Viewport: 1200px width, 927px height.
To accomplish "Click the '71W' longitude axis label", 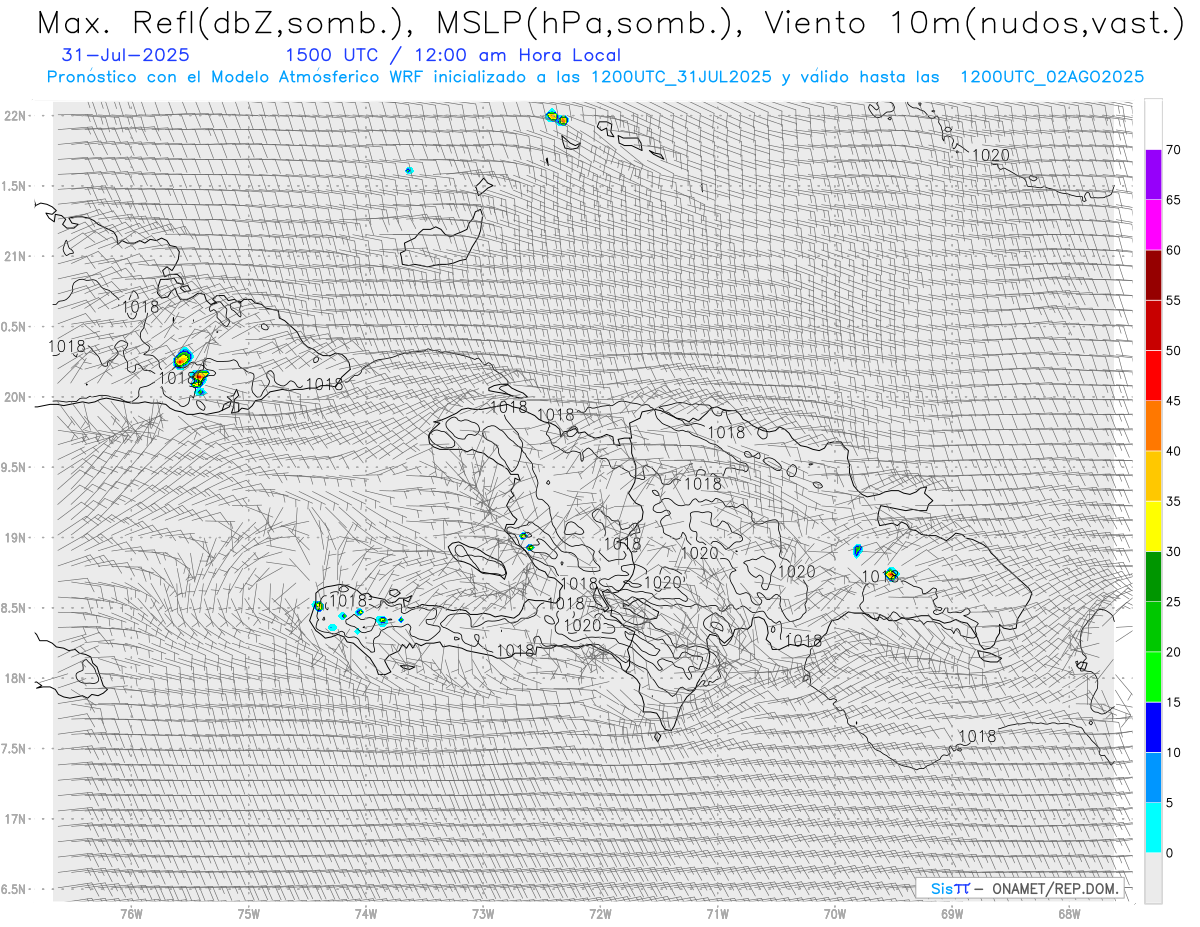I will click(717, 914).
